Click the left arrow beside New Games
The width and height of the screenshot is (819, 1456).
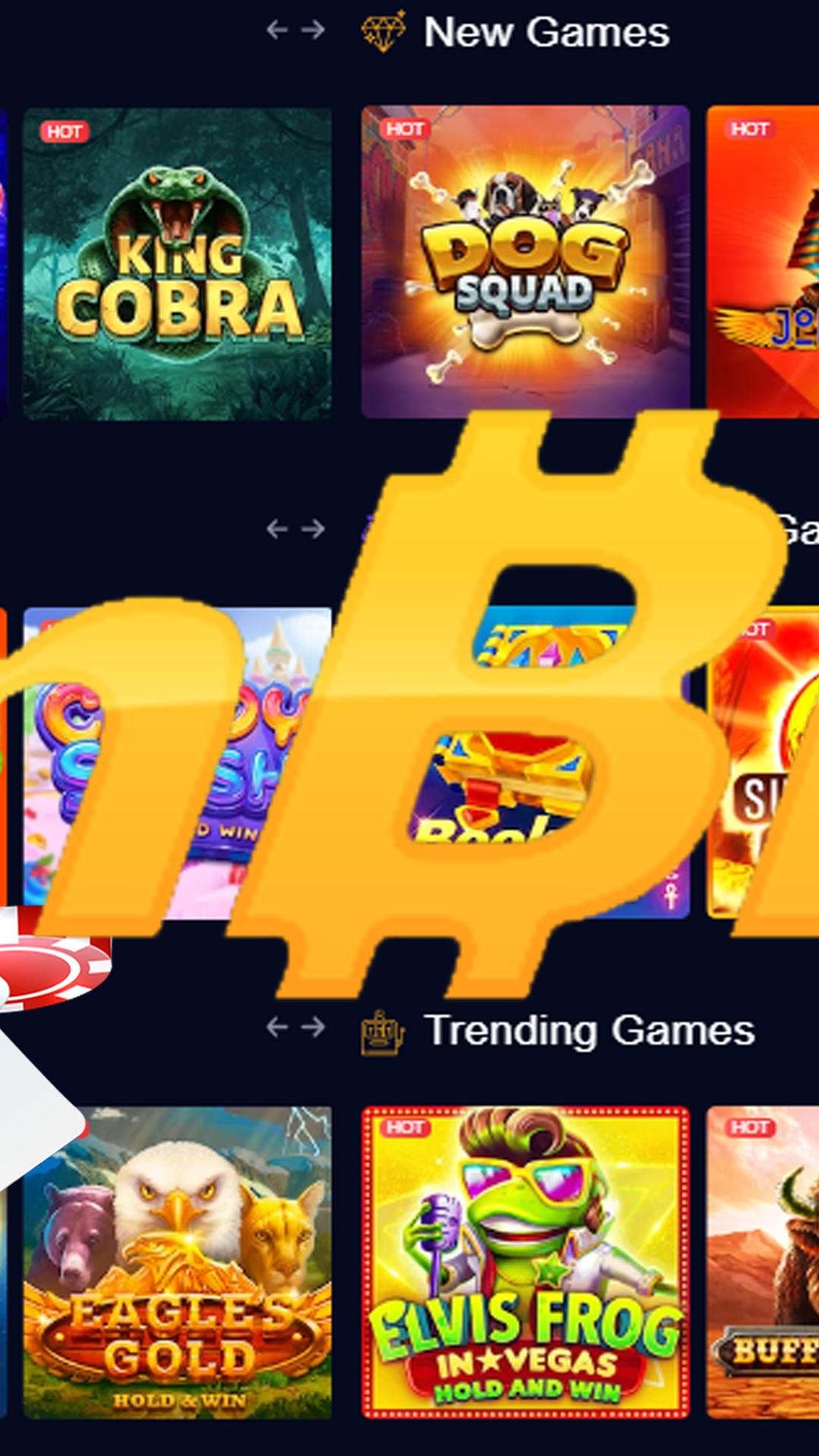(277, 30)
